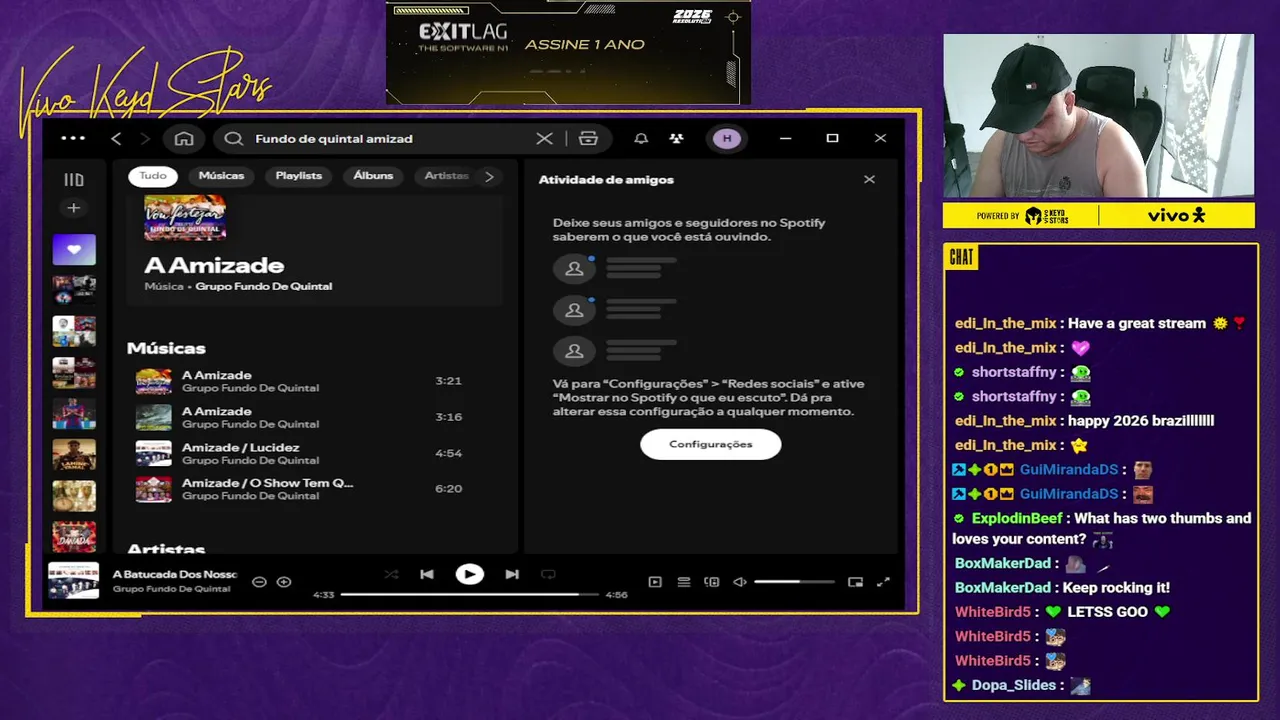Open the Spotify three-dots main menu
Screen dimensions: 1280x720
coord(73,138)
